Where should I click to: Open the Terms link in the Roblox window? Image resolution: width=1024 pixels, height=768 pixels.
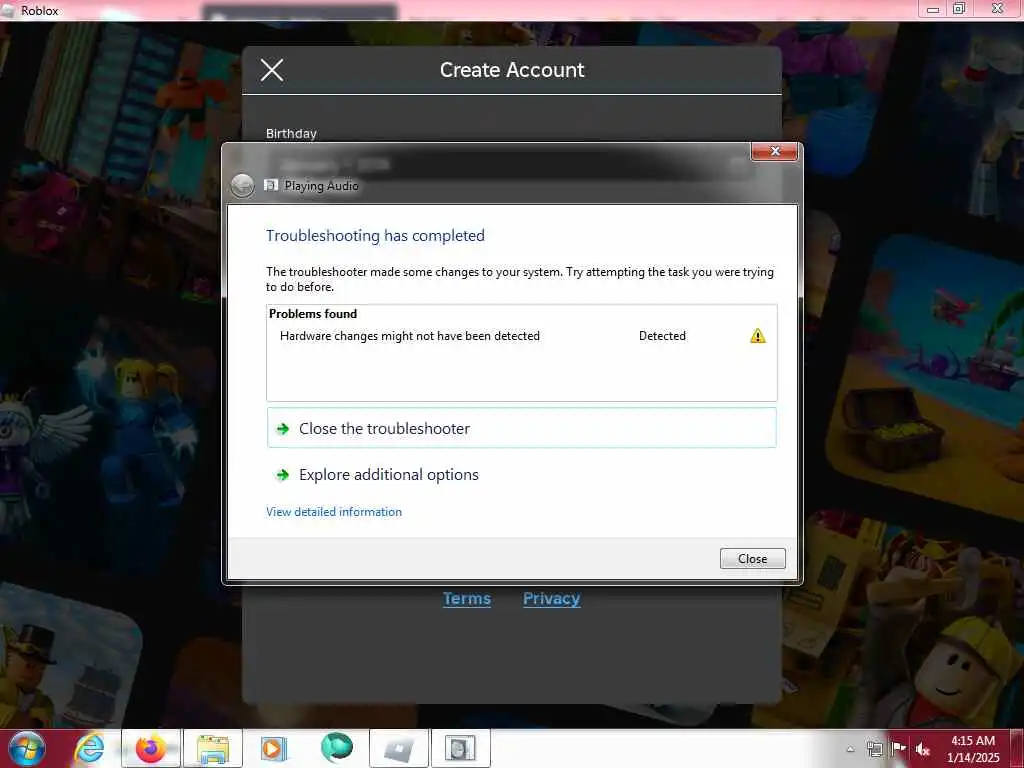tap(467, 598)
